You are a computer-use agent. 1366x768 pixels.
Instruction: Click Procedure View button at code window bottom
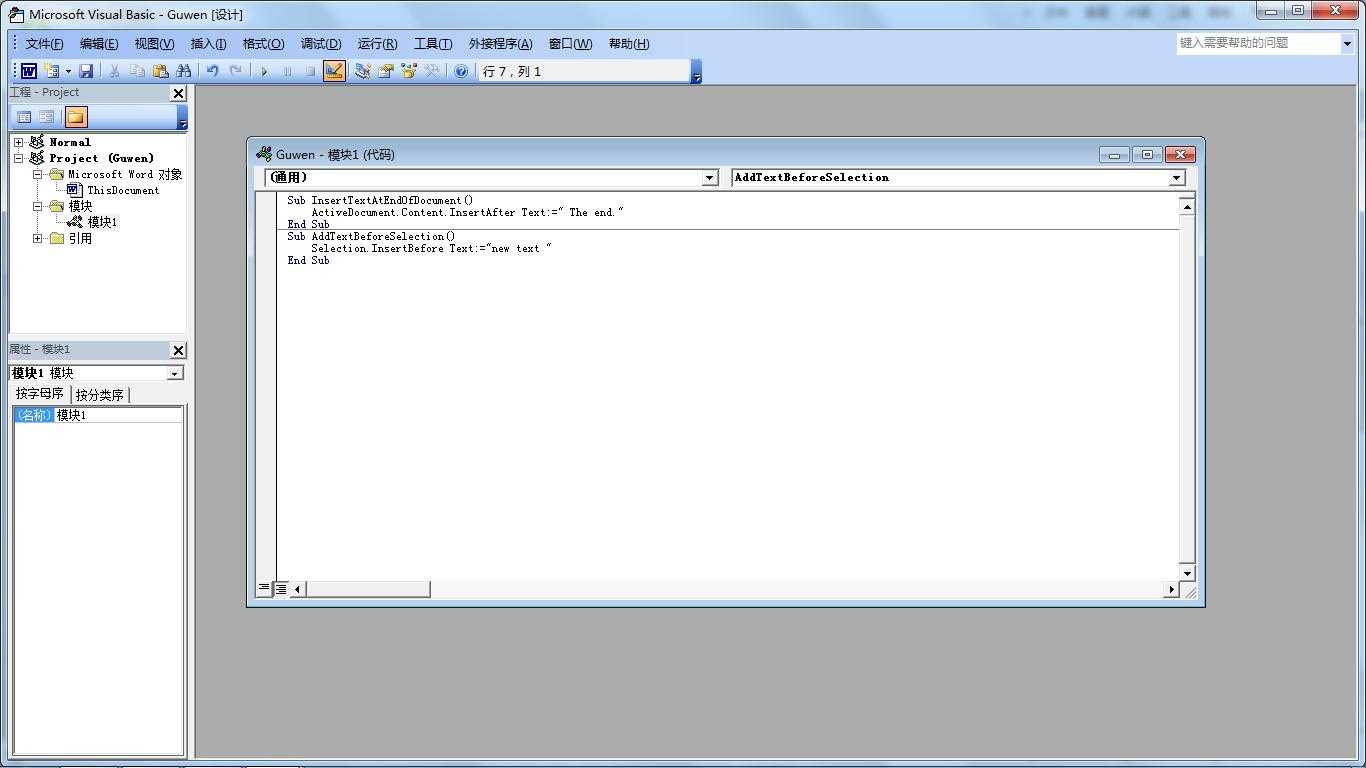264,589
